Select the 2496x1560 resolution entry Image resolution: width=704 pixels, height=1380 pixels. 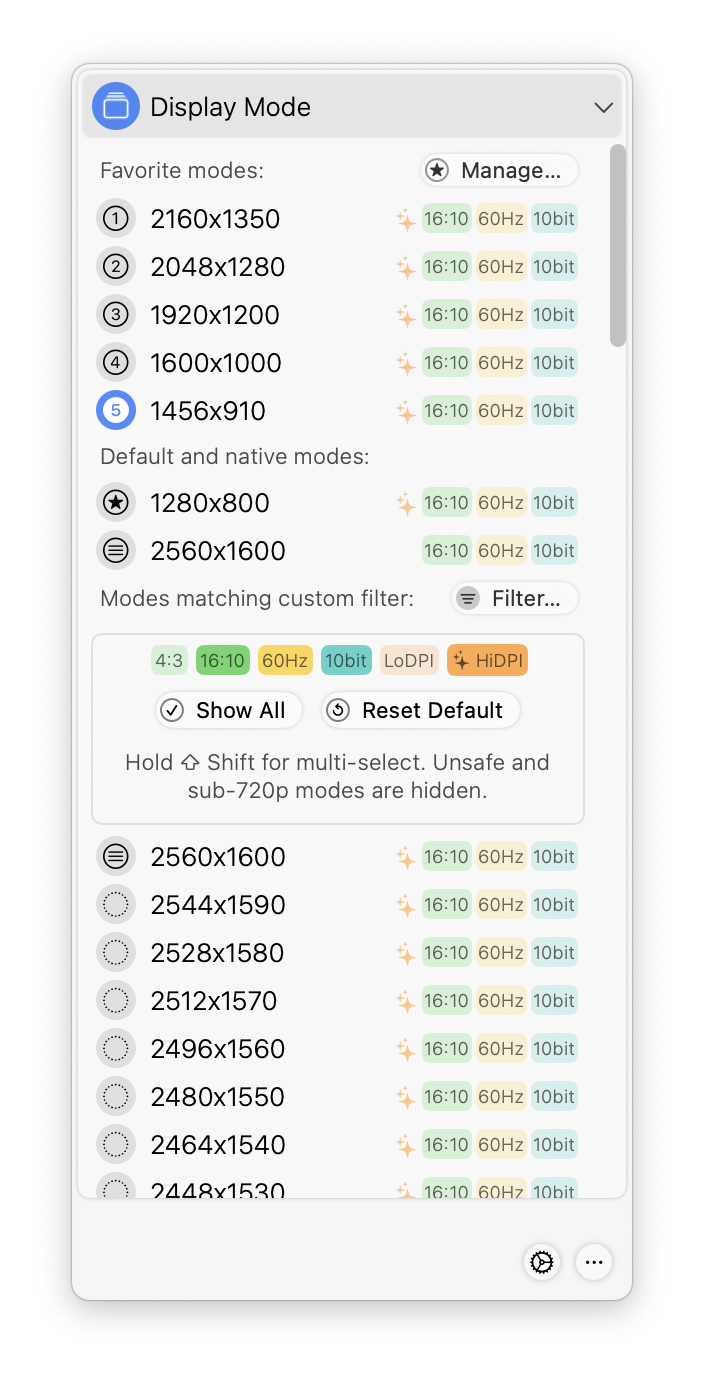pos(338,1049)
